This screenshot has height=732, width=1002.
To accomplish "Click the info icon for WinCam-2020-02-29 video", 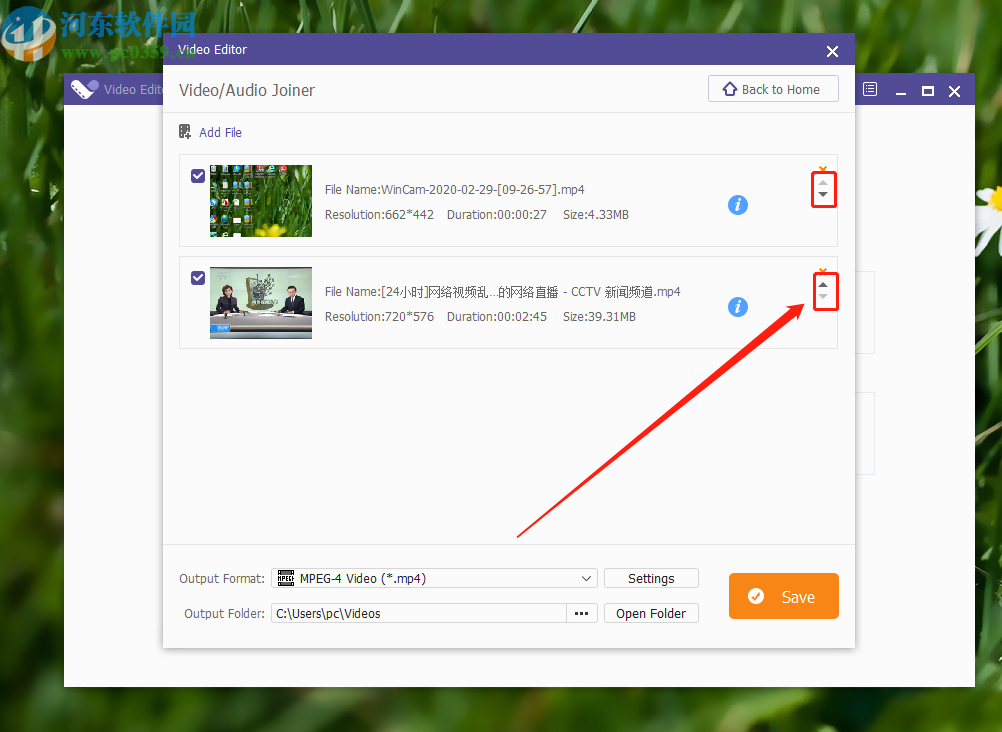I will tap(737, 204).
